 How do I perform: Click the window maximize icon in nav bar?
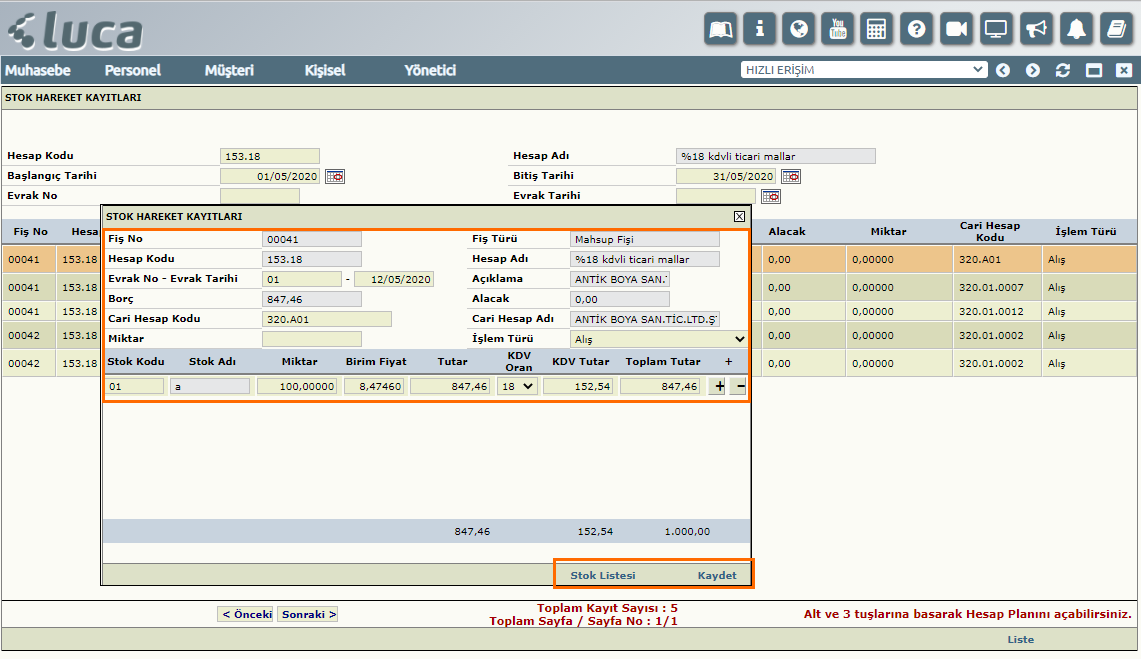point(1094,71)
